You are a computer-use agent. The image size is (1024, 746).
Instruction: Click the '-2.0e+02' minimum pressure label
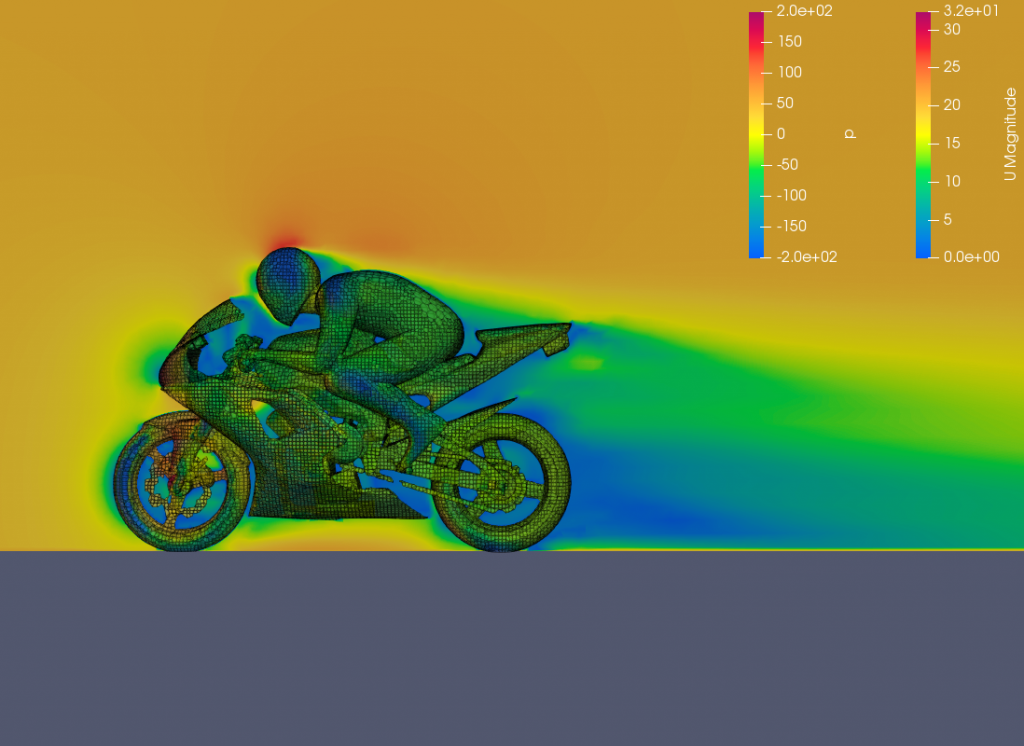pyautogui.click(x=807, y=257)
